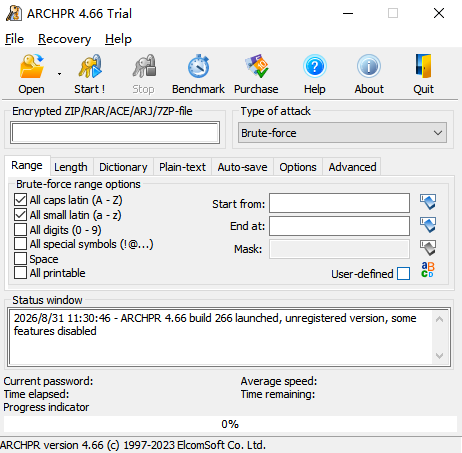Click ARCHPR version status bar text
This screenshot has width=462, height=453.
133,445
